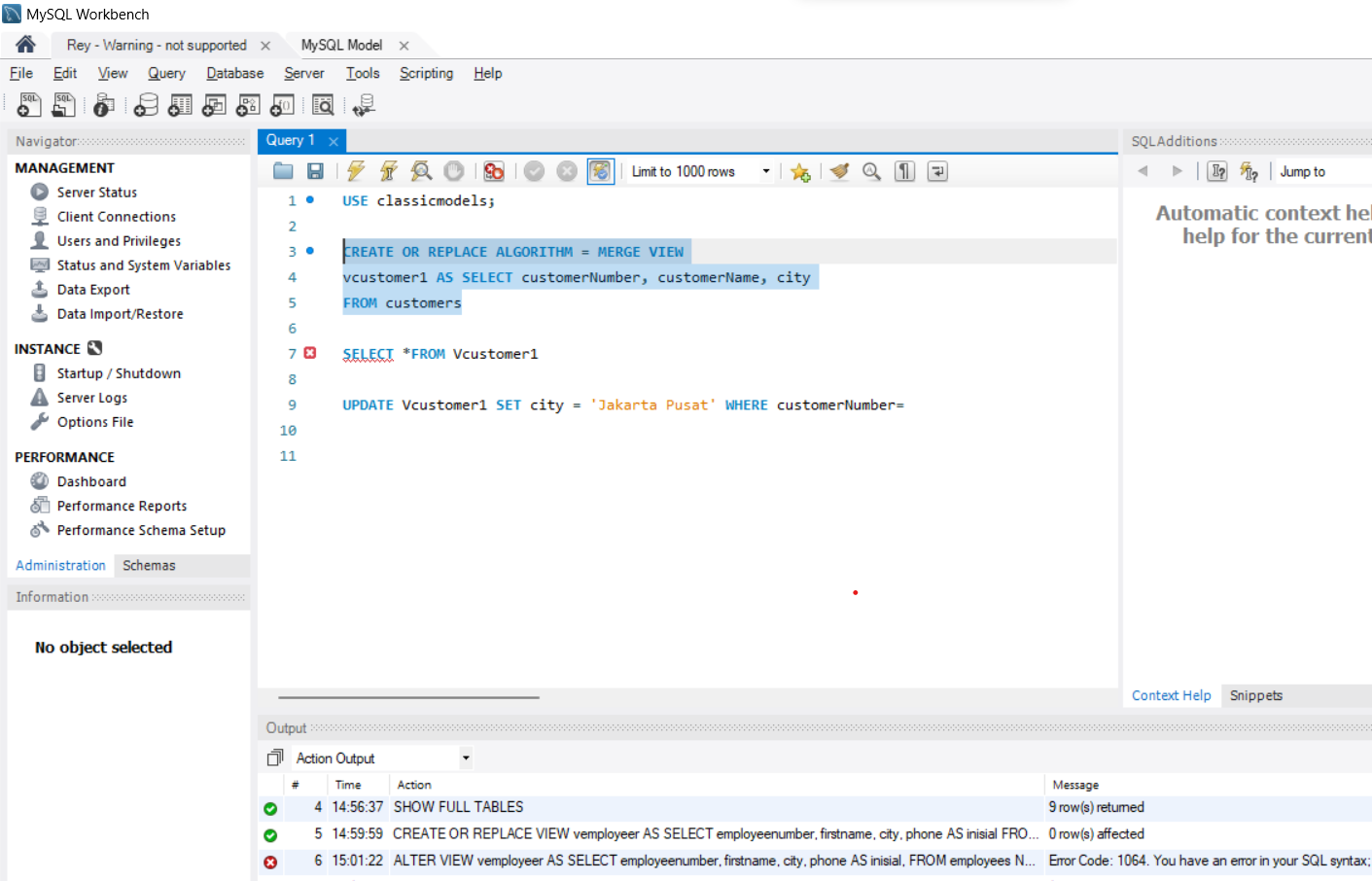Toggle the auto-commit mode button

point(600,171)
